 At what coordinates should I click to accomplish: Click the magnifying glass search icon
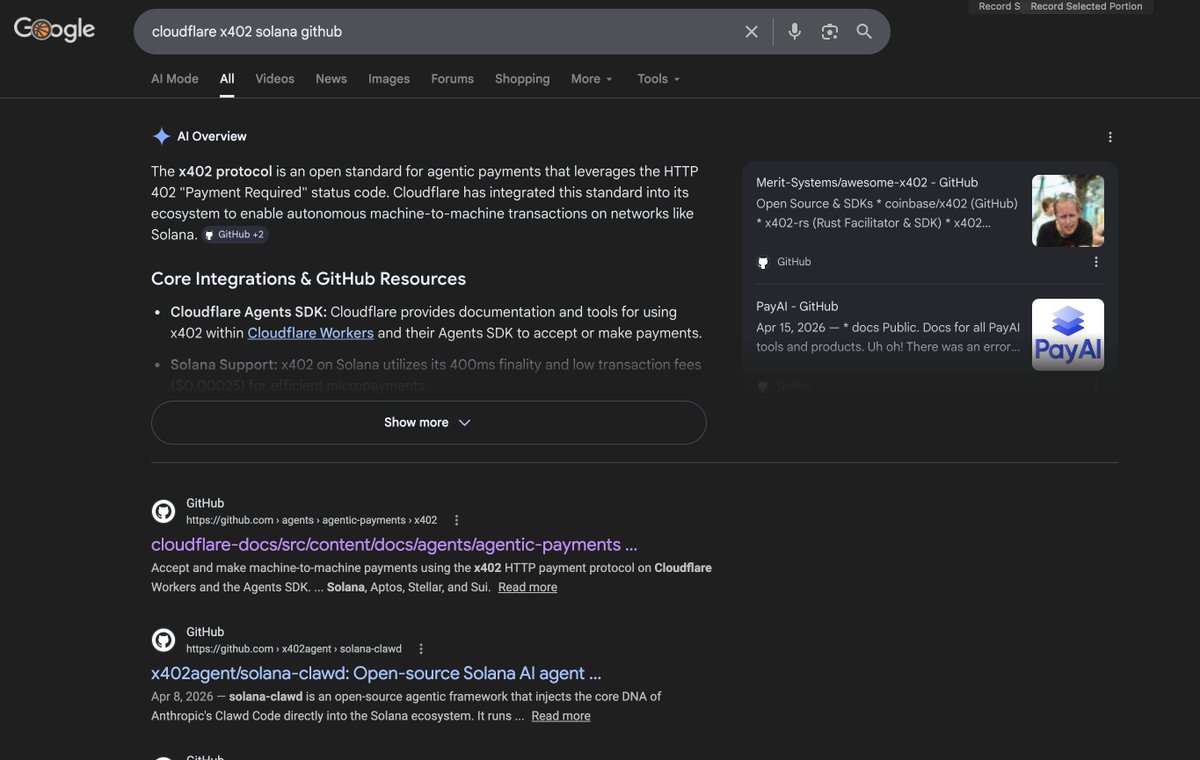[x=864, y=32]
